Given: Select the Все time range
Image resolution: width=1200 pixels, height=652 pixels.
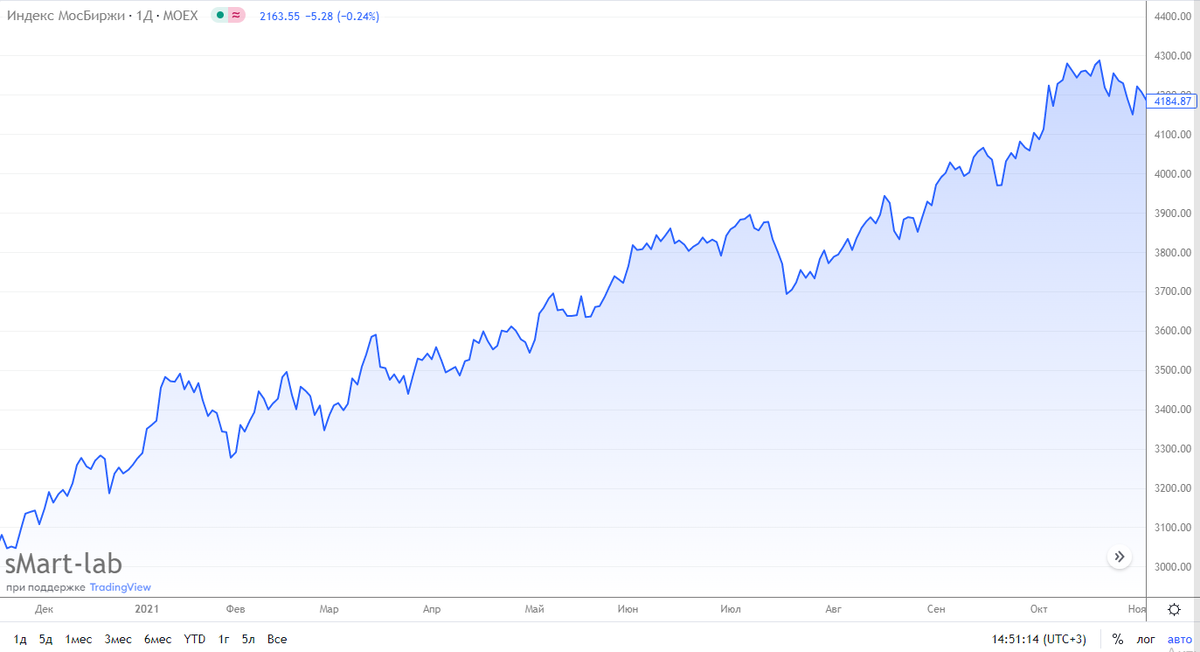Looking at the screenshot, I should click(277, 639).
